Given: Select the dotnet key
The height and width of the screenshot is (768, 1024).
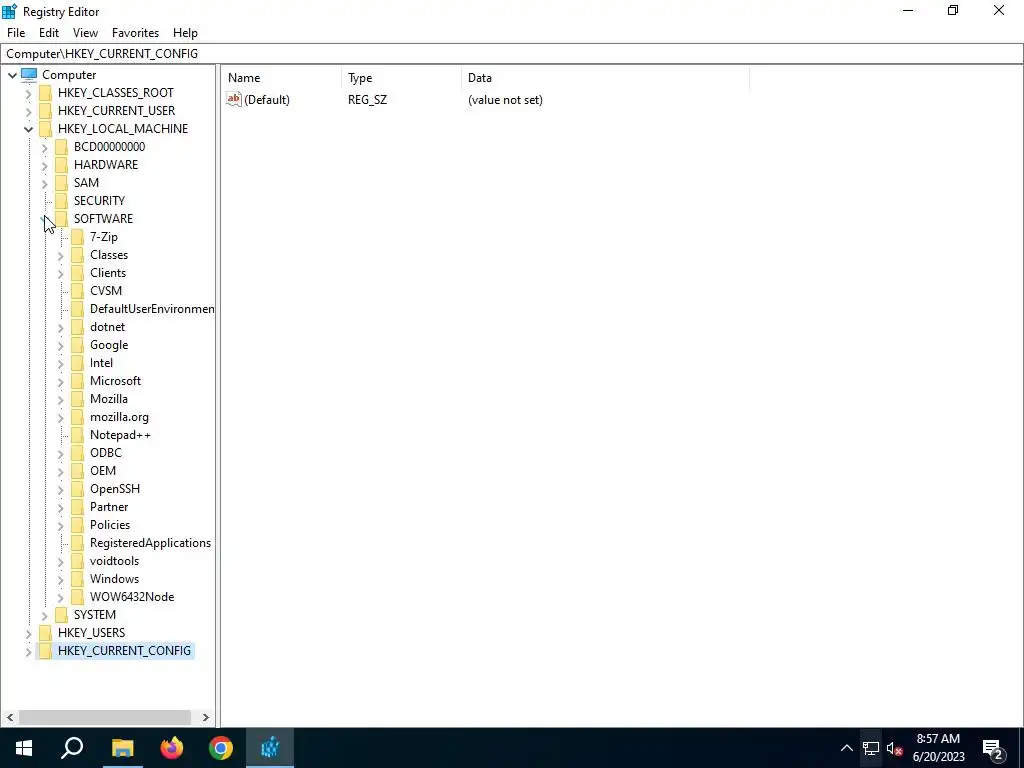Looking at the screenshot, I should tap(107, 327).
